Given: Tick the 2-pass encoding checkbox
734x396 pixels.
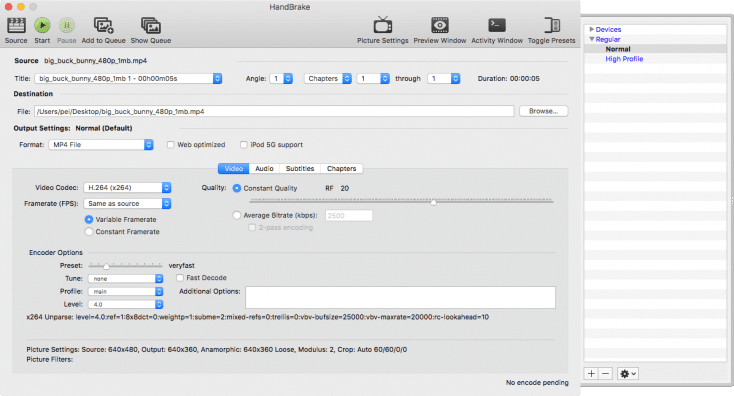Looking at the screenshot, I should (x=252, y=227).
